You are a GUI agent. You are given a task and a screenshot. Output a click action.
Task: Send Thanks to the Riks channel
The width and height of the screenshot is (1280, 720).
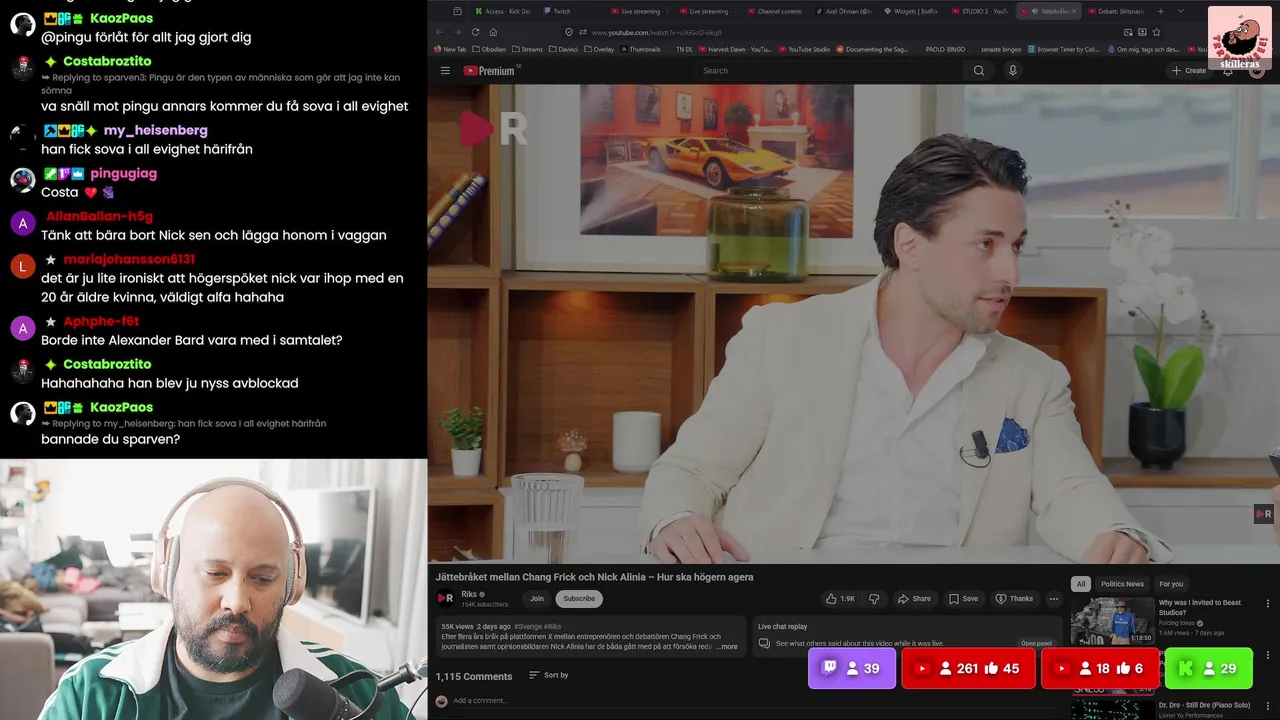(1014, 599)
